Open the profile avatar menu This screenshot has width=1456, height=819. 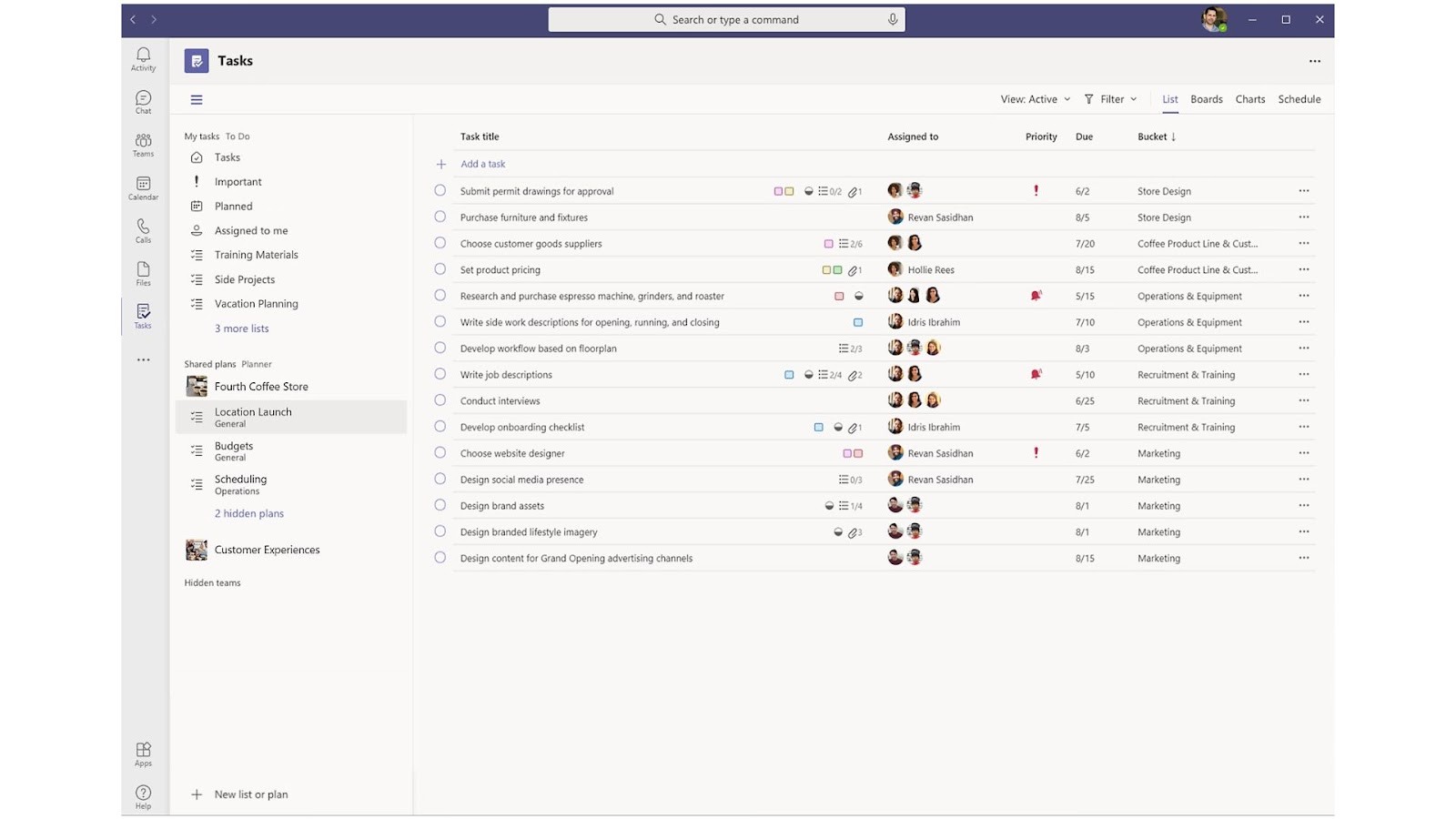tap(1214, 19)
